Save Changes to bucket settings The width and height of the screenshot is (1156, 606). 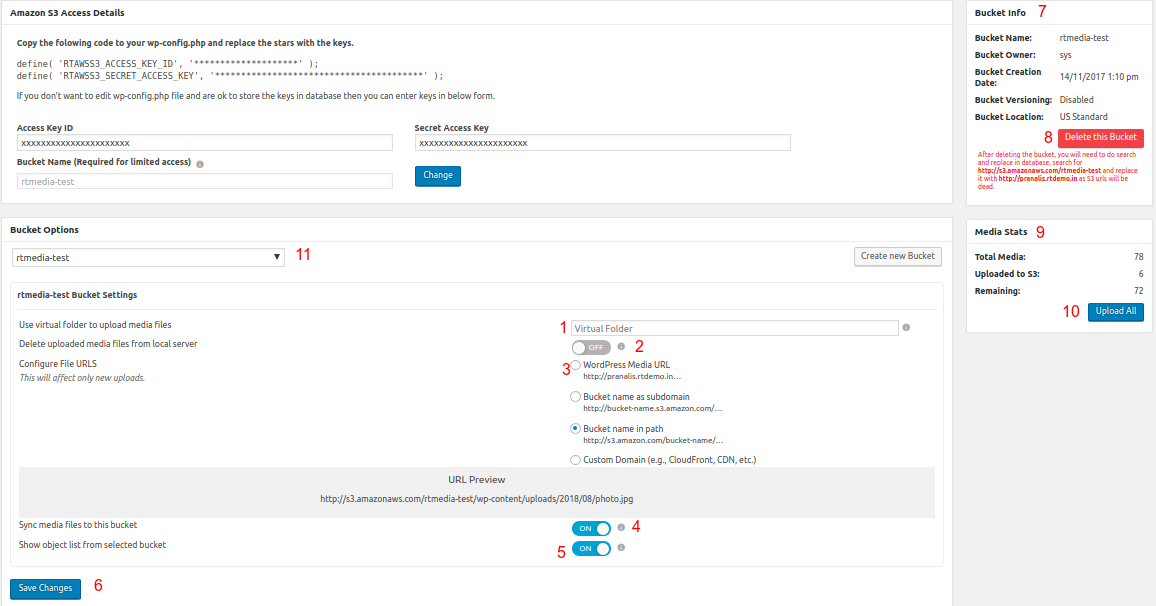[46, 588]
